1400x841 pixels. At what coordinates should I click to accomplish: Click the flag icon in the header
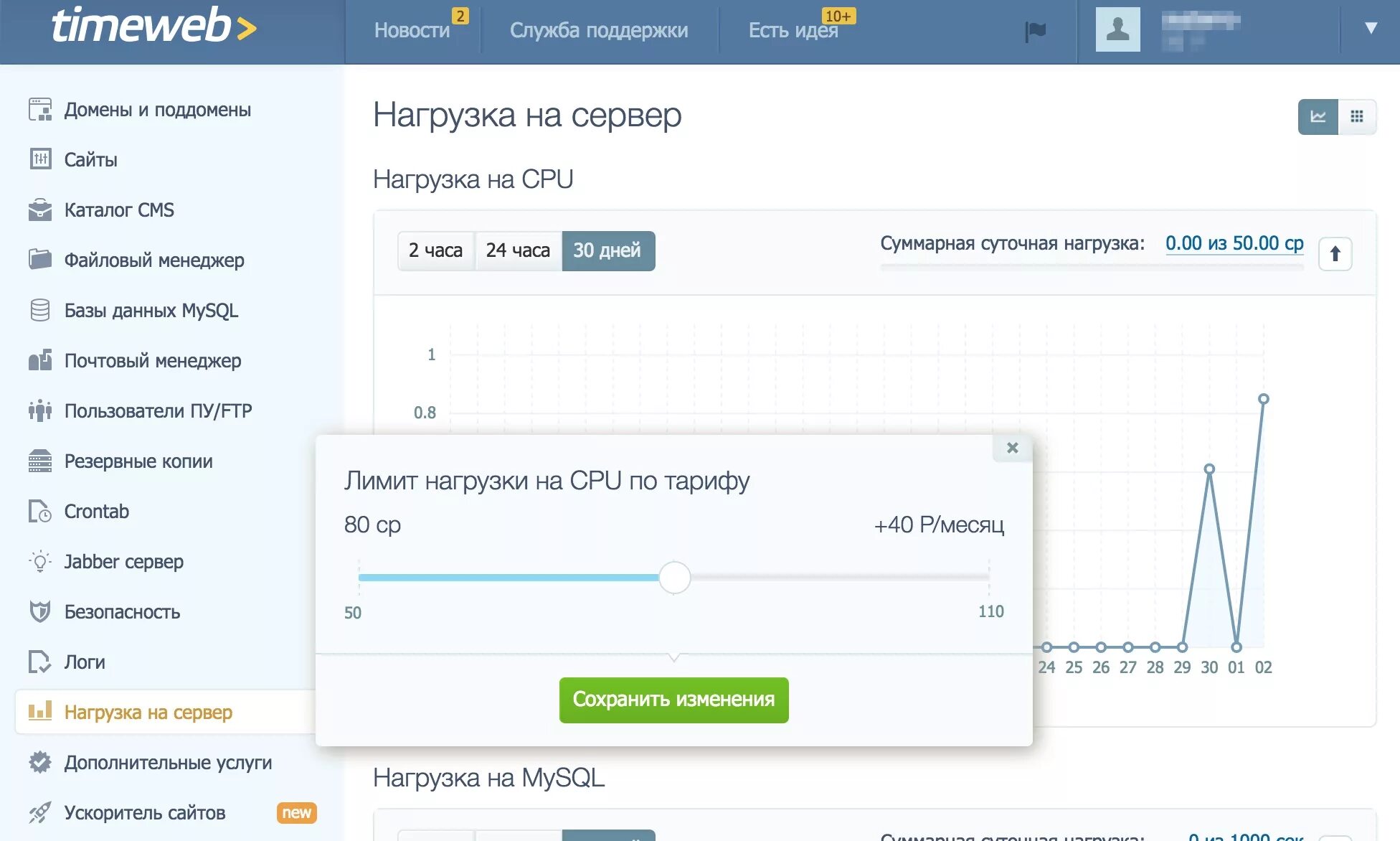click(x=1035, y=32)
